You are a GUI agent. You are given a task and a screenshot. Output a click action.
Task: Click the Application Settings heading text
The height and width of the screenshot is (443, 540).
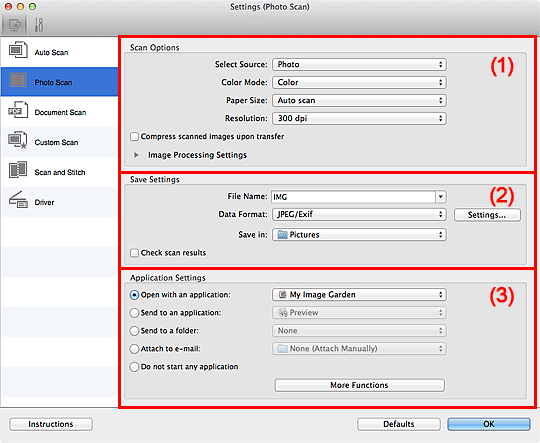(168, 278)
